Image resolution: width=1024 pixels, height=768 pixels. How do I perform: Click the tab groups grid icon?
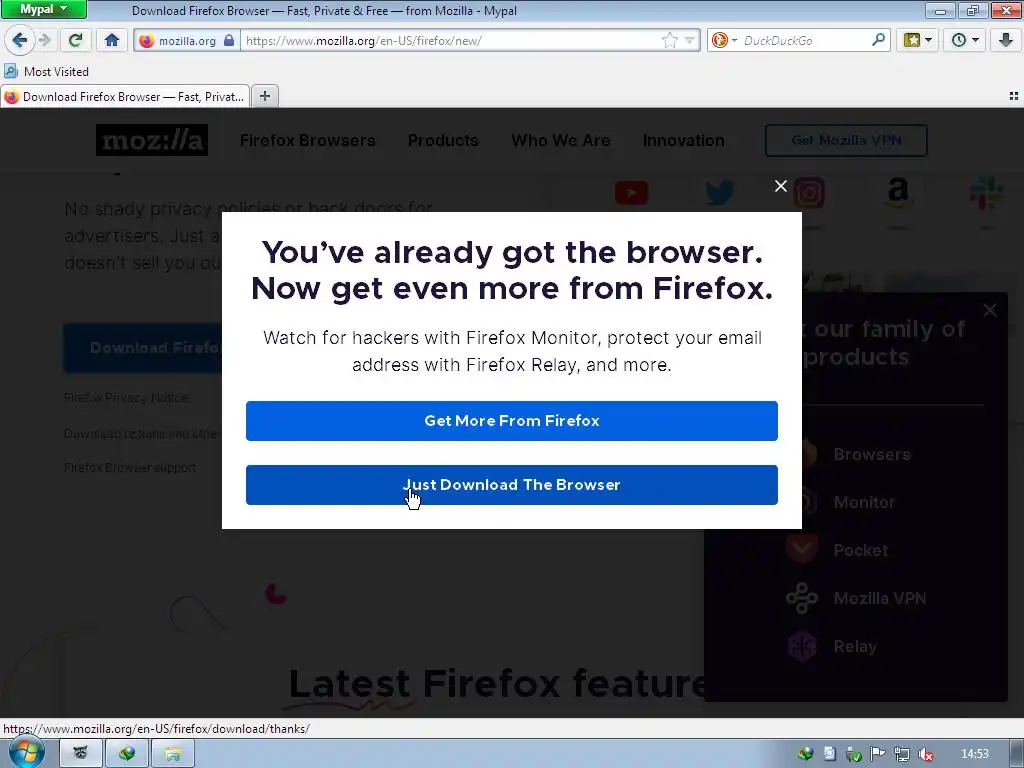1014,97
